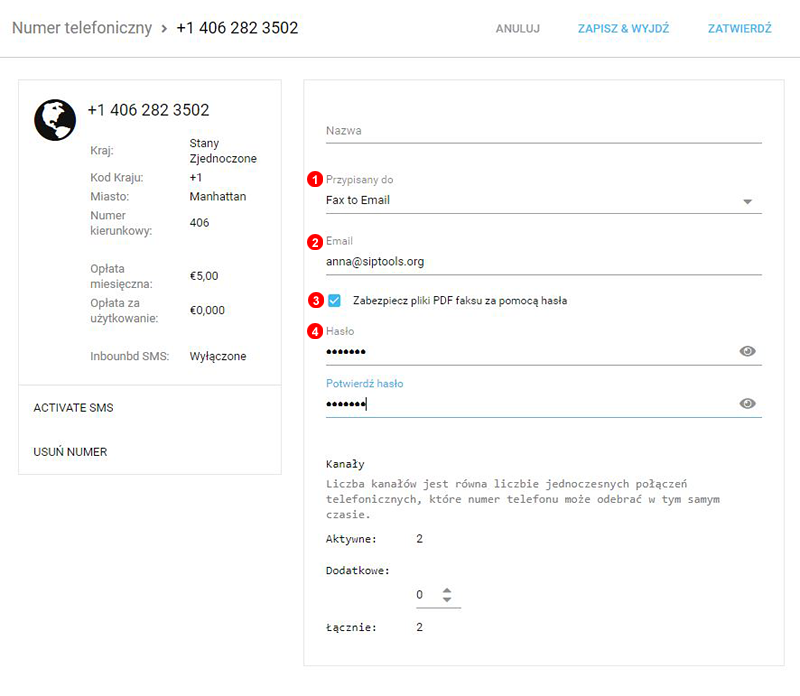Focus the Nazwa input field
The height and width of the screenshot is (696, 800).
point(543,131)
